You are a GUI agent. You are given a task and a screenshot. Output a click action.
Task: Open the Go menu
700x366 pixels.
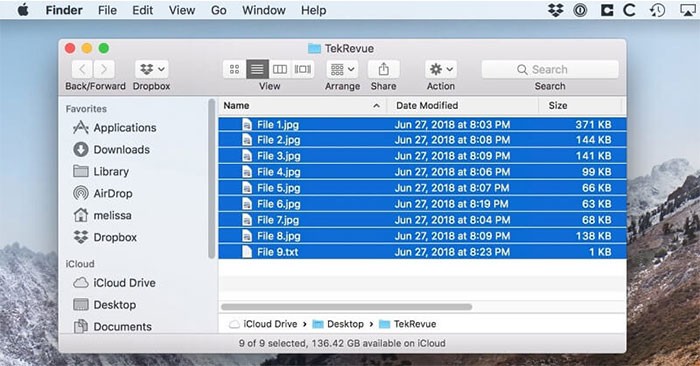pos(219,10)
